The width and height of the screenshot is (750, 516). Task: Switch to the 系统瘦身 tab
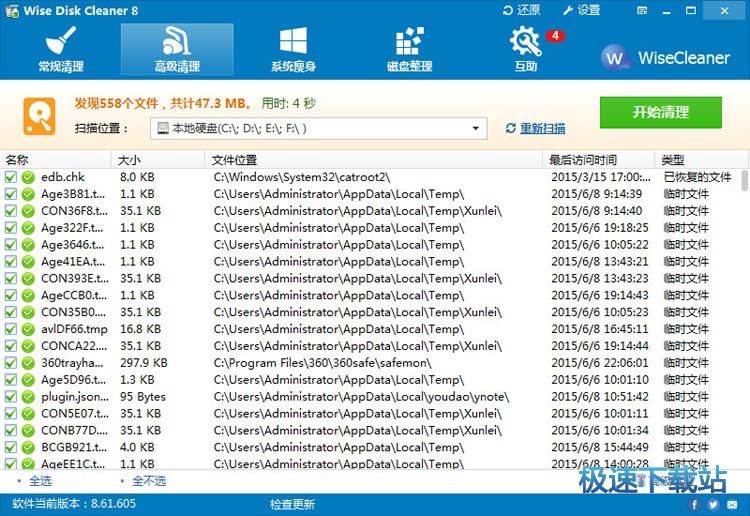coord(293,50)
